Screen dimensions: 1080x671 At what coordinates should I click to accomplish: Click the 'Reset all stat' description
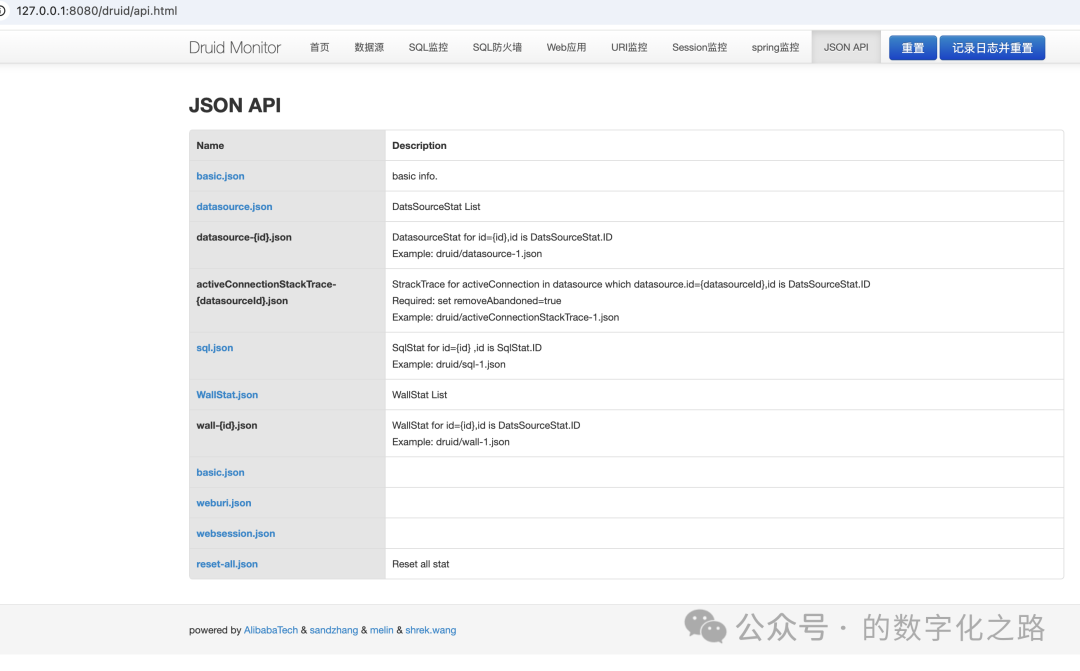[421, 564]
